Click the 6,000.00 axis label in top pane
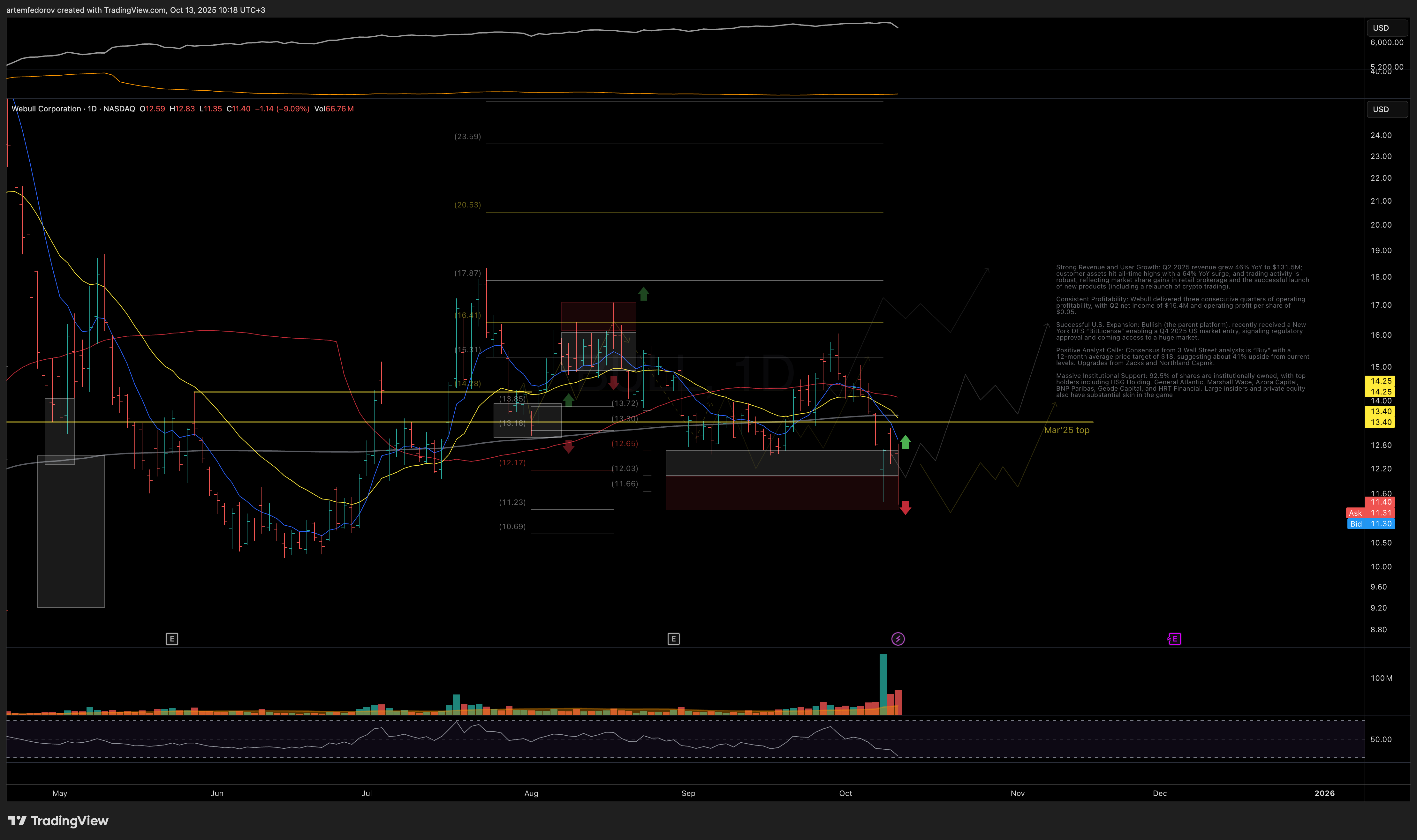 pos(1386,42)
